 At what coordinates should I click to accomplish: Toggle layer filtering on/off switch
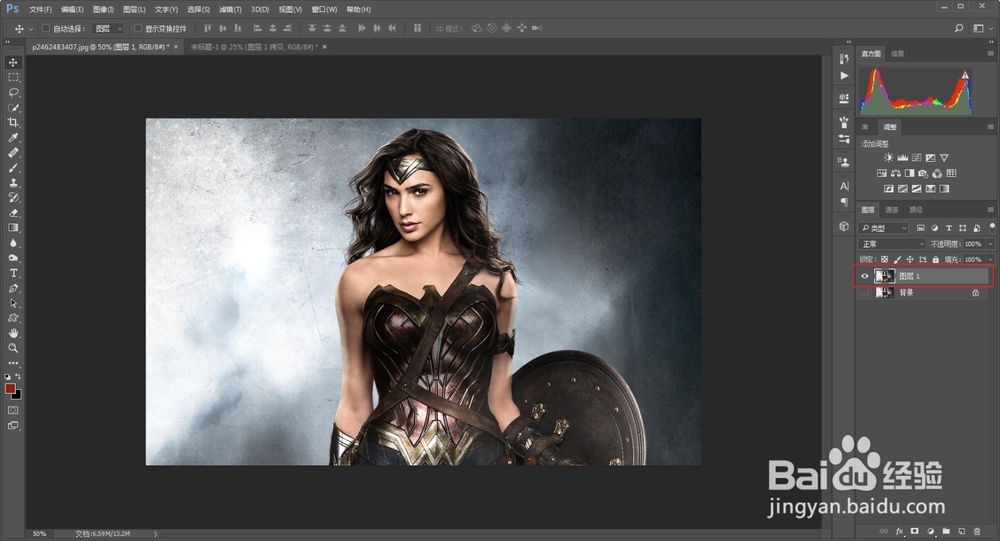point(992,227)
